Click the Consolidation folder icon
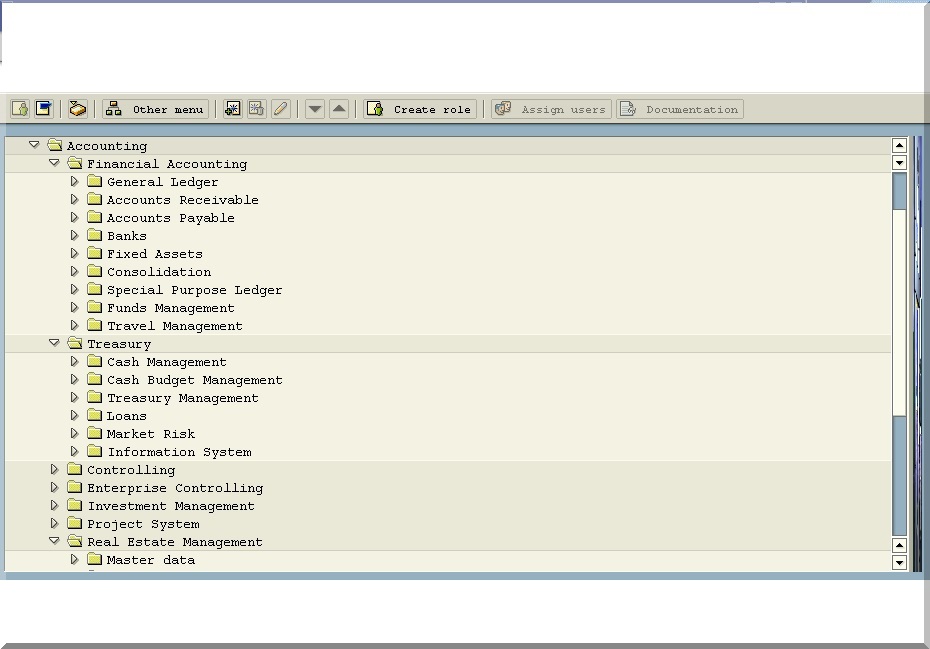The width and height of the screenshot is (930, 649). [x=94, y=271]
